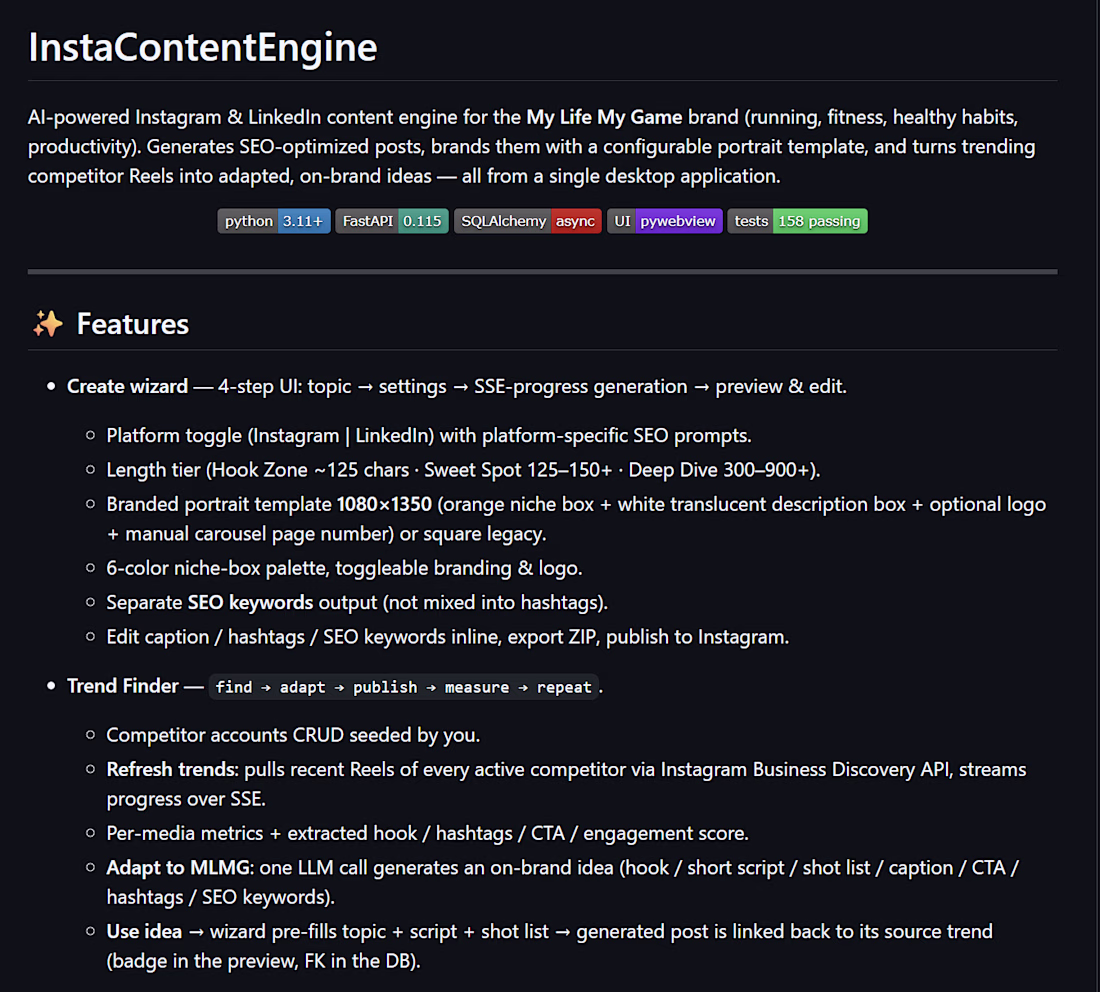This screenshot has width=1100, height=992.
Task: Select the find → adapt → publish code snippet
Action: (x=403, y=687)
